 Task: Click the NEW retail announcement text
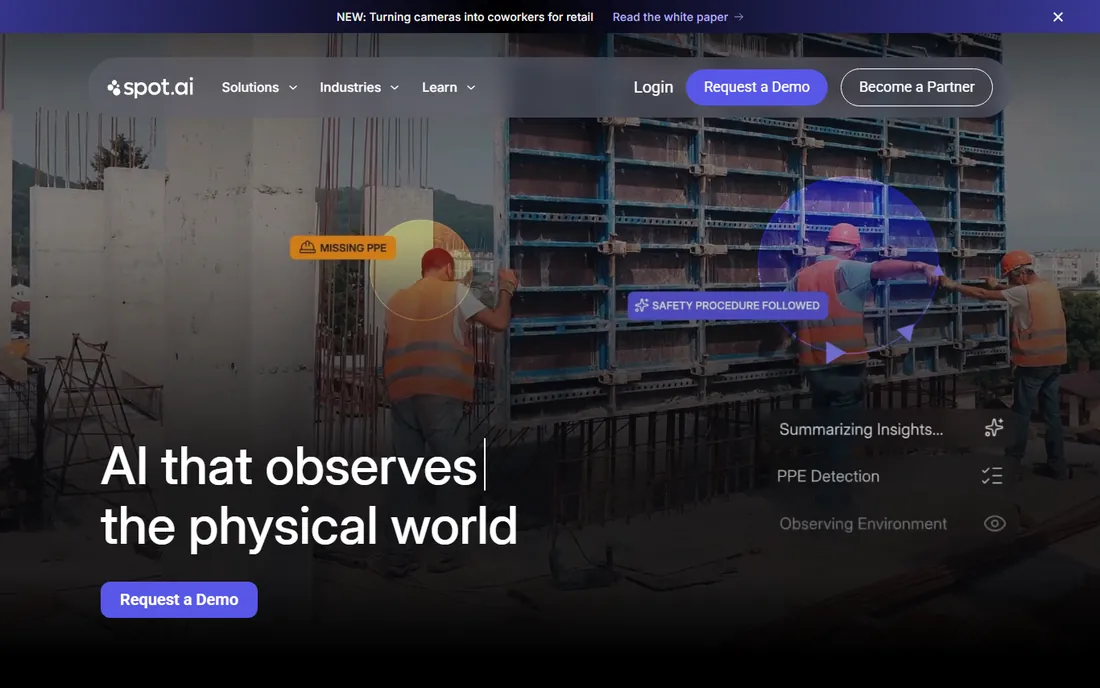click(x=464, y=17)
